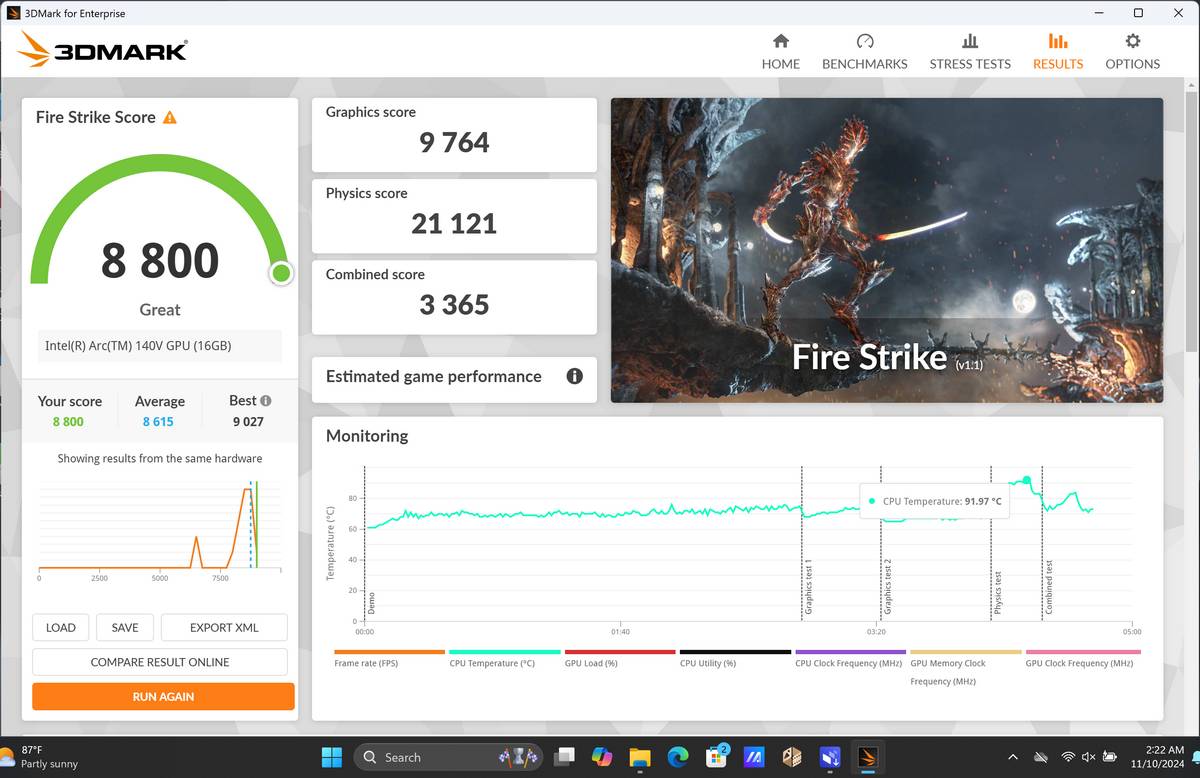
Task: Launch Copilot from the taskbar
Action: click(602, 757)
